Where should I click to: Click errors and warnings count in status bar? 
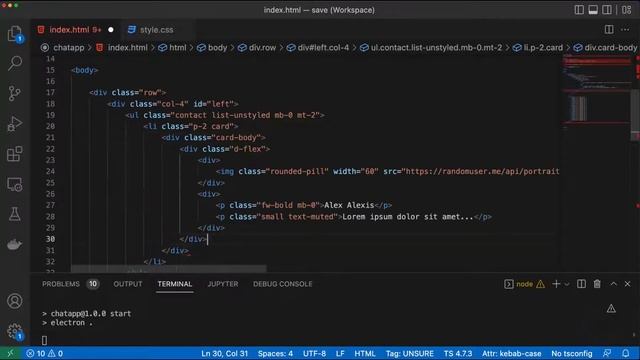[45, 353]
